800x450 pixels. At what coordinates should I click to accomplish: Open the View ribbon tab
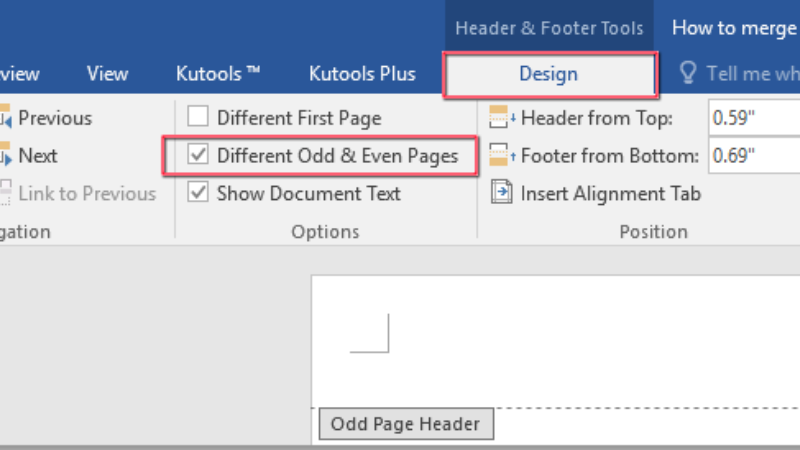pos(107,74)
